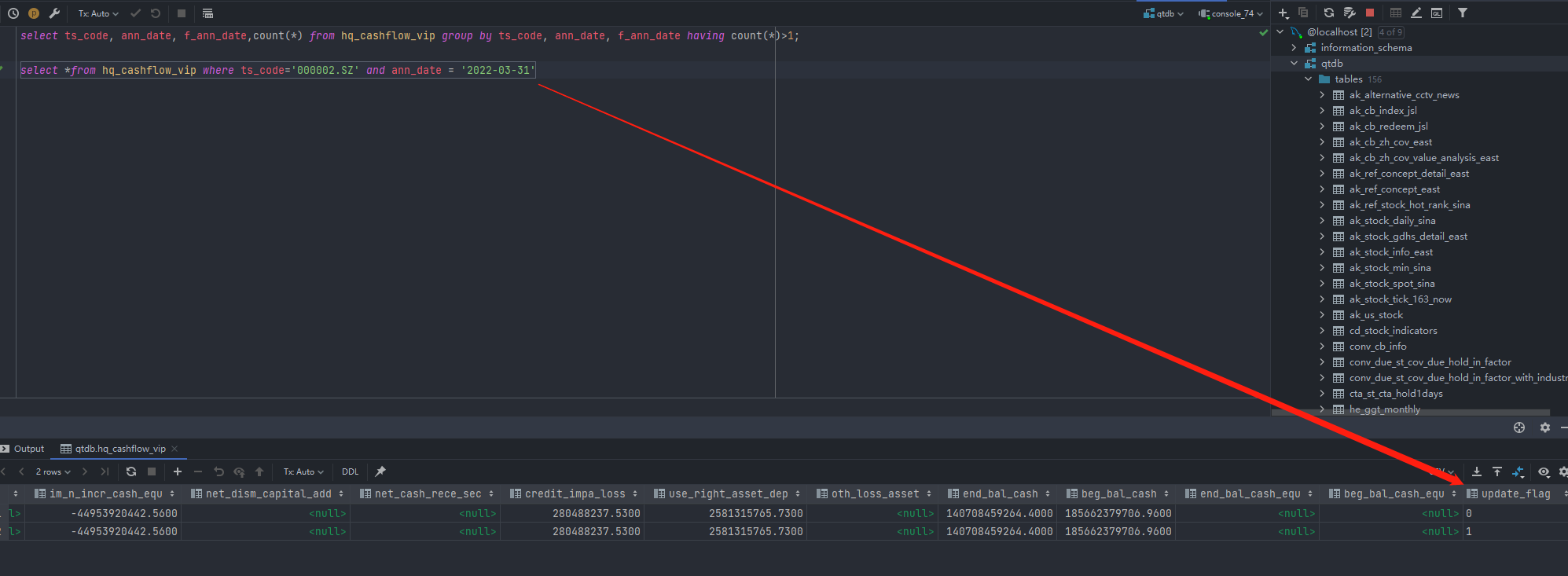Image resolution: width=1568 pixels, height=576 pixels.
Task: Open the Tx: Auto dropdown in editor toolbar
Action: coord(98,13)
